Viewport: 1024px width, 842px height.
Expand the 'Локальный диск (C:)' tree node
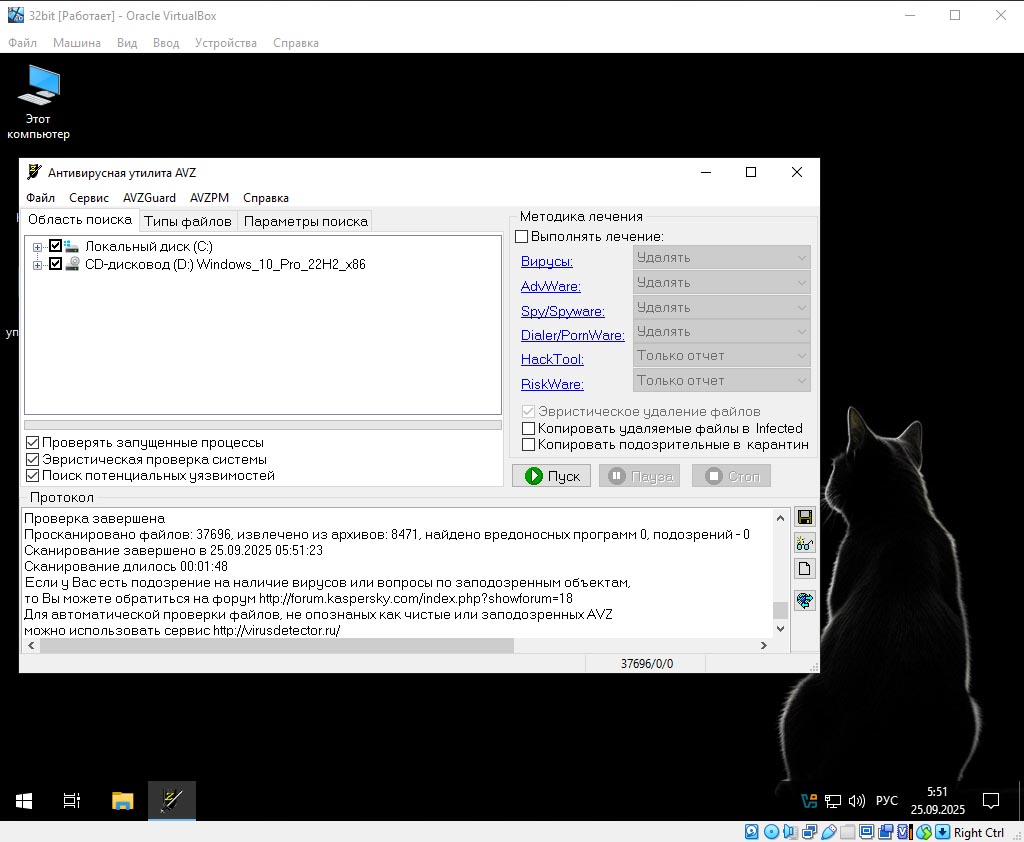38,247
